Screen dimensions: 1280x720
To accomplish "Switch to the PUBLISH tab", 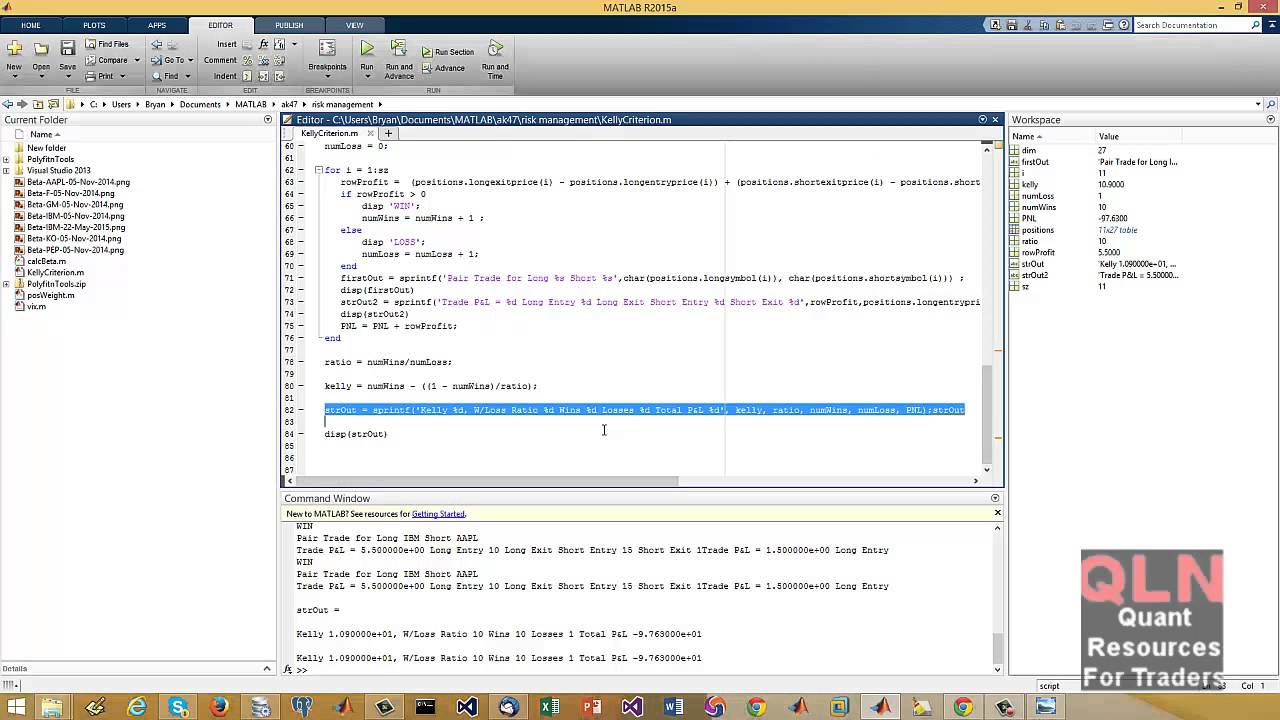I will tap(289, 25).
